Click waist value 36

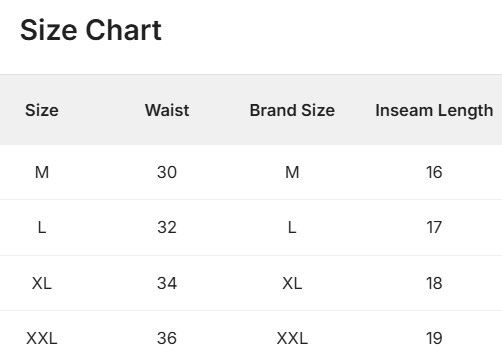pyautogui.click(x=167, y=338)
